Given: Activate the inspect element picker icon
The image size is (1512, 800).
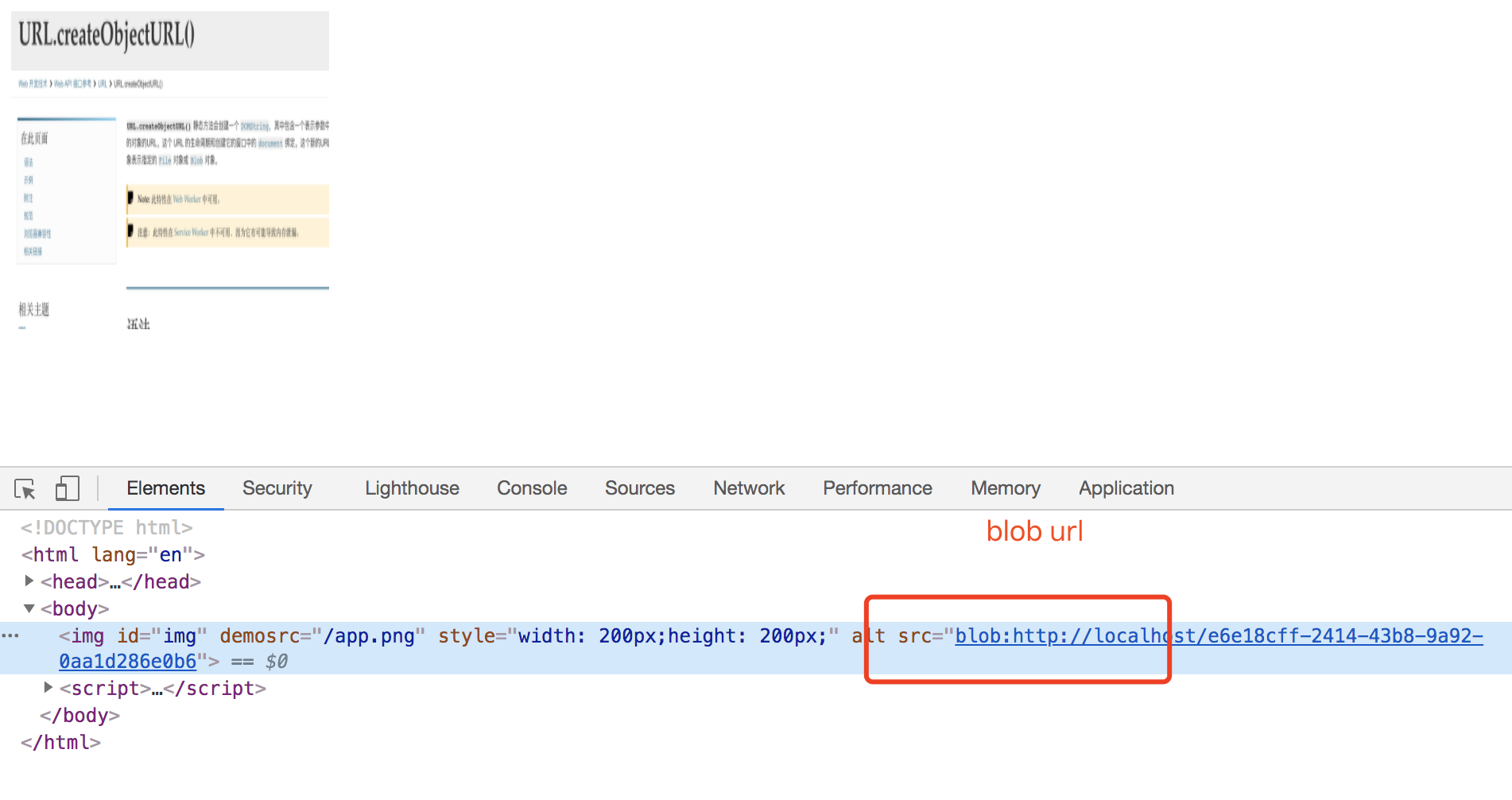Looking at the screenshot, I should (x=25, y=488).
